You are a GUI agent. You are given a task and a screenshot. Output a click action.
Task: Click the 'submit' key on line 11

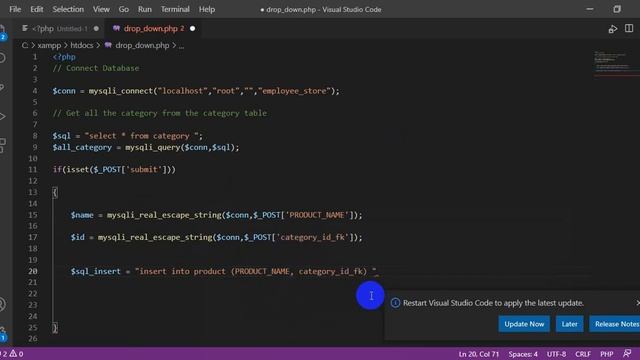(144, 169)
